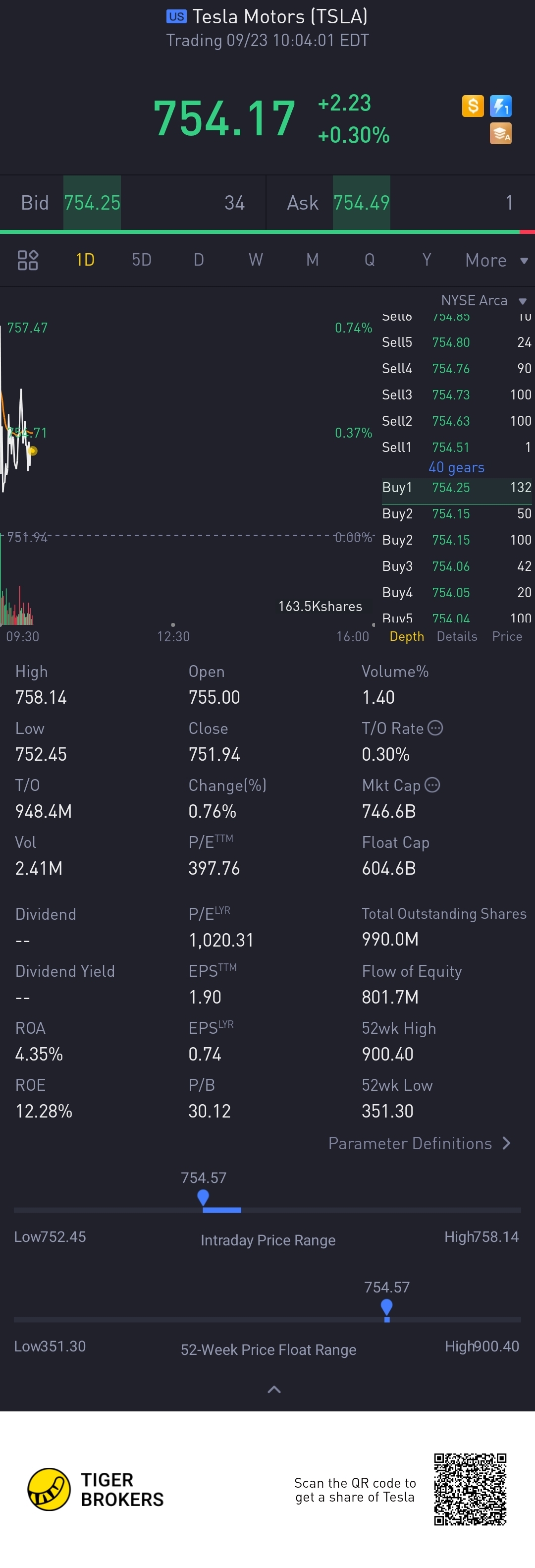The height and width of the screenshot is (1568, 535).
Task: Tap the intraday price range marker
Action: click(203, 1198)
